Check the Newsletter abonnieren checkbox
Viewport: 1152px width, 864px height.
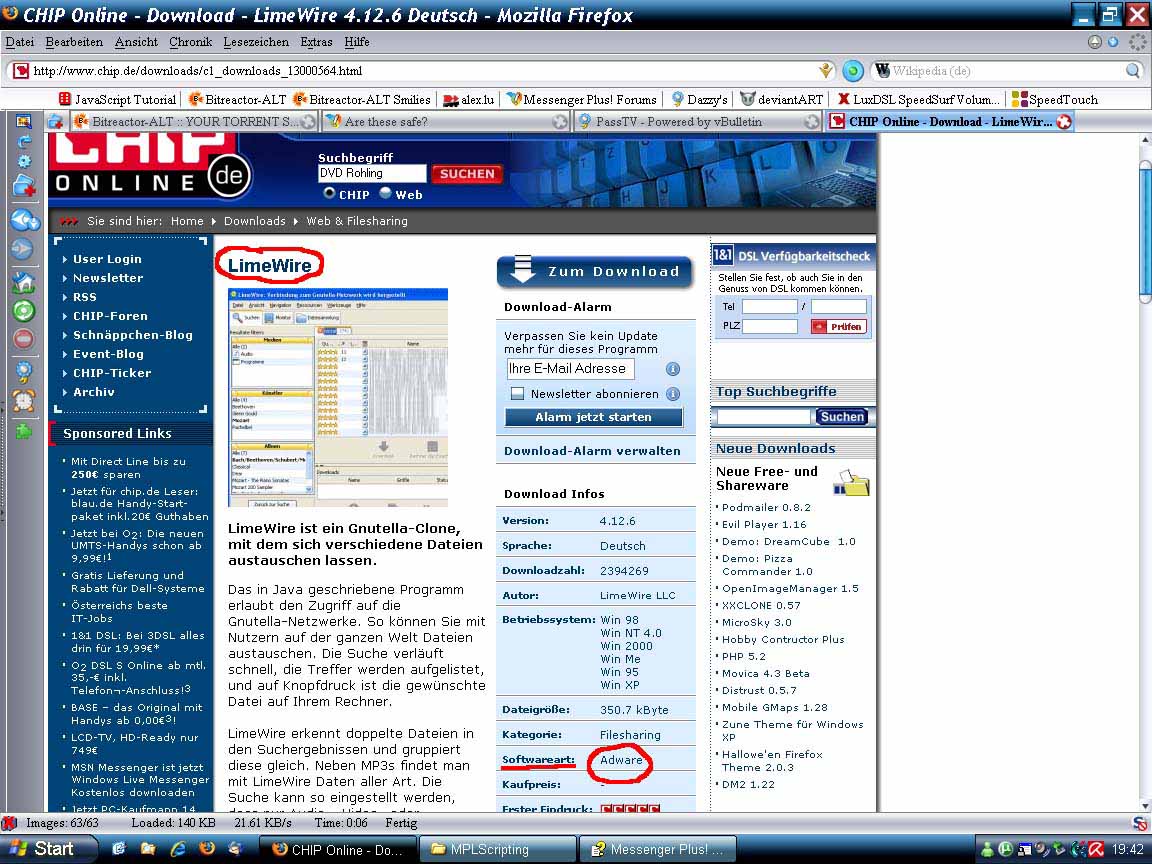pyautogui.click(x=517, y=394)
